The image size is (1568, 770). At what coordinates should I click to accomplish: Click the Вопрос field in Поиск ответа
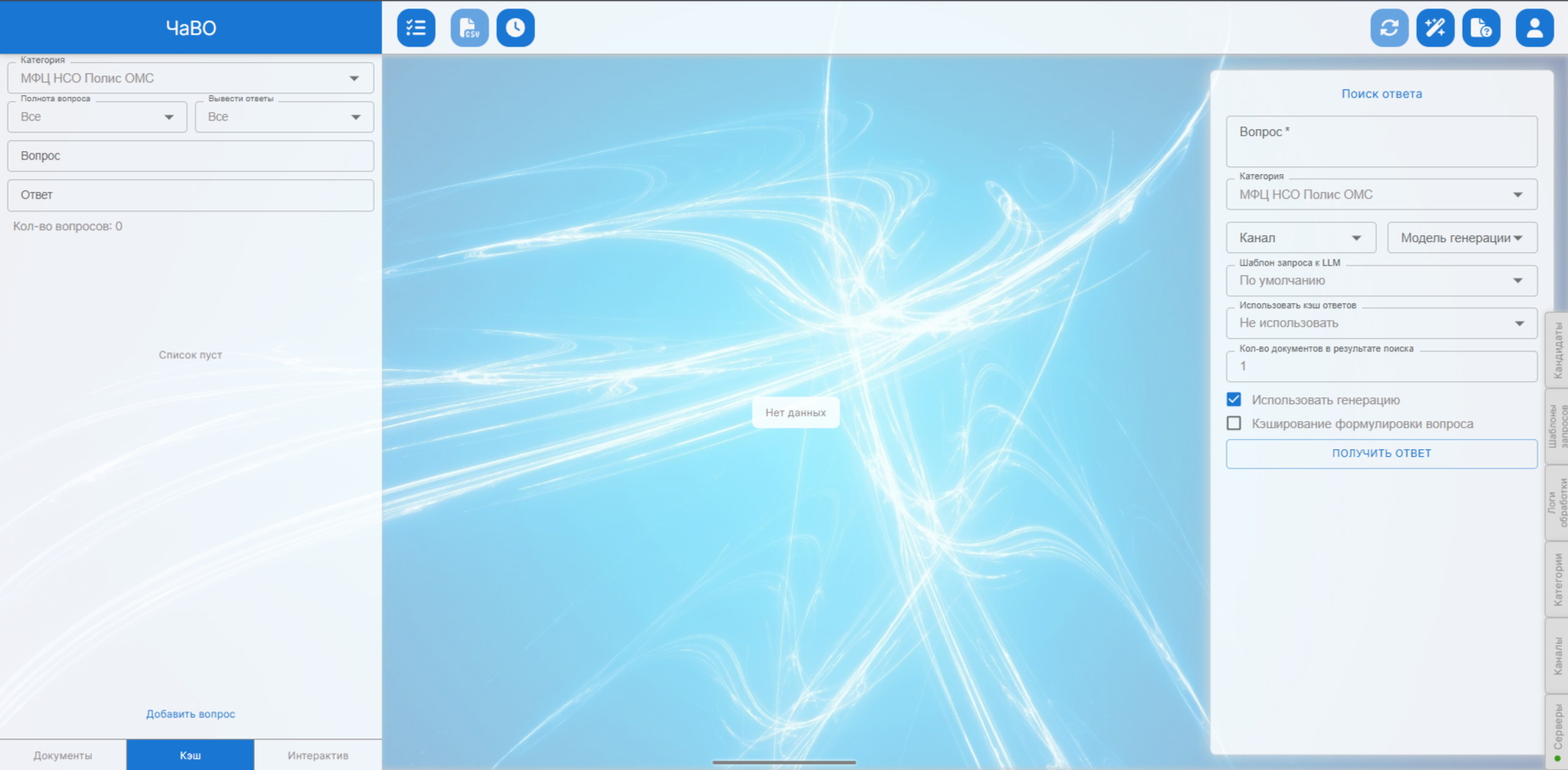[1381, 142]
